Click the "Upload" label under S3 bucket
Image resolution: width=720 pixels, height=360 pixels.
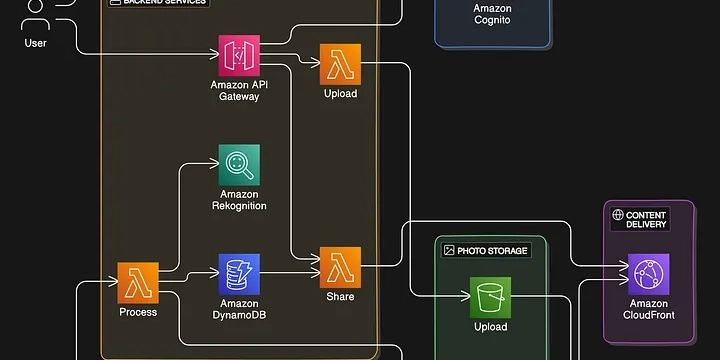tap(490, 327)
